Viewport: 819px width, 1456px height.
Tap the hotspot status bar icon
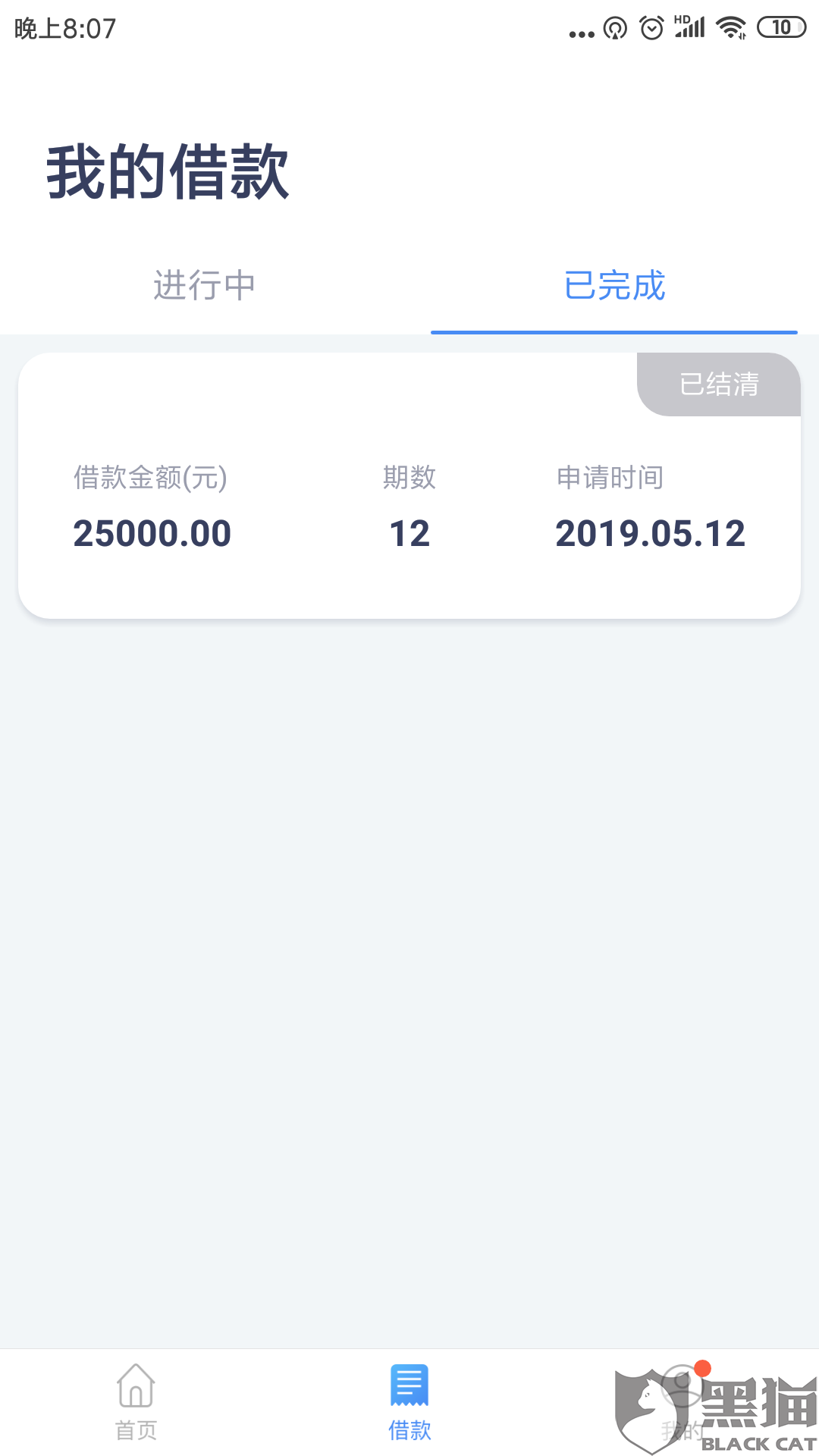[x=615, y=29]
